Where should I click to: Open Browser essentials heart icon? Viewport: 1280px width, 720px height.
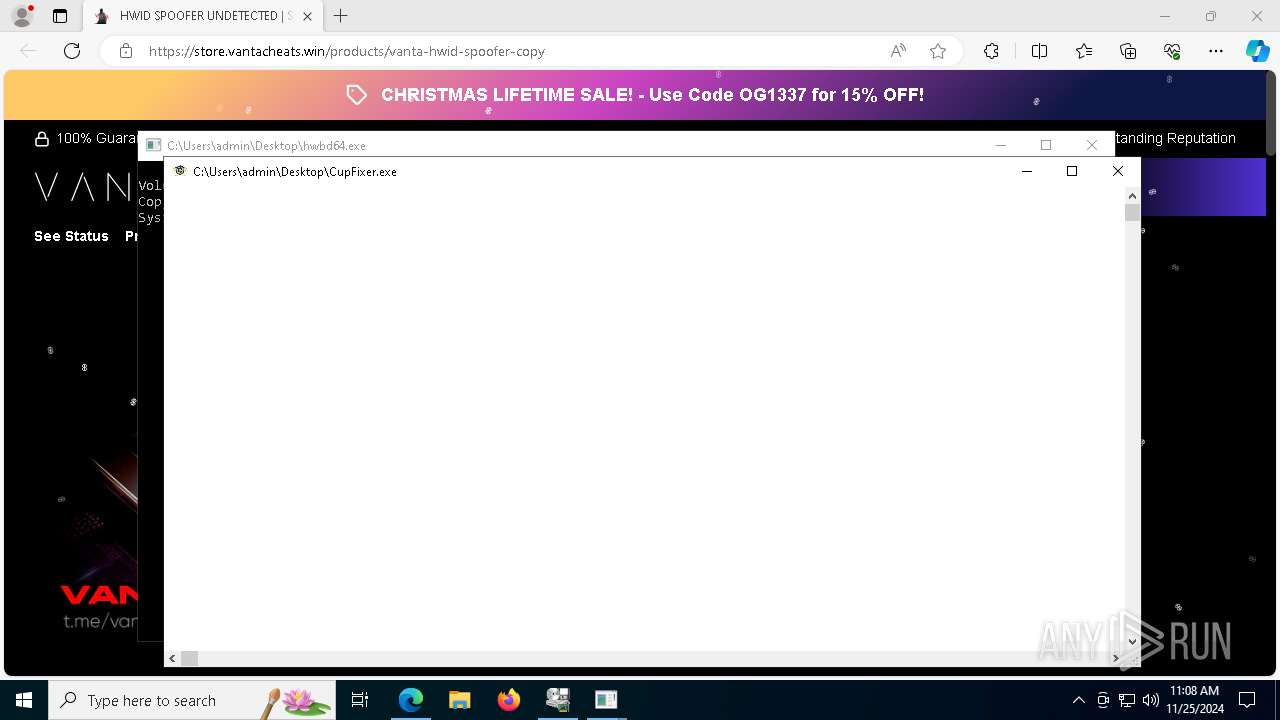[x=1172, y=51]
